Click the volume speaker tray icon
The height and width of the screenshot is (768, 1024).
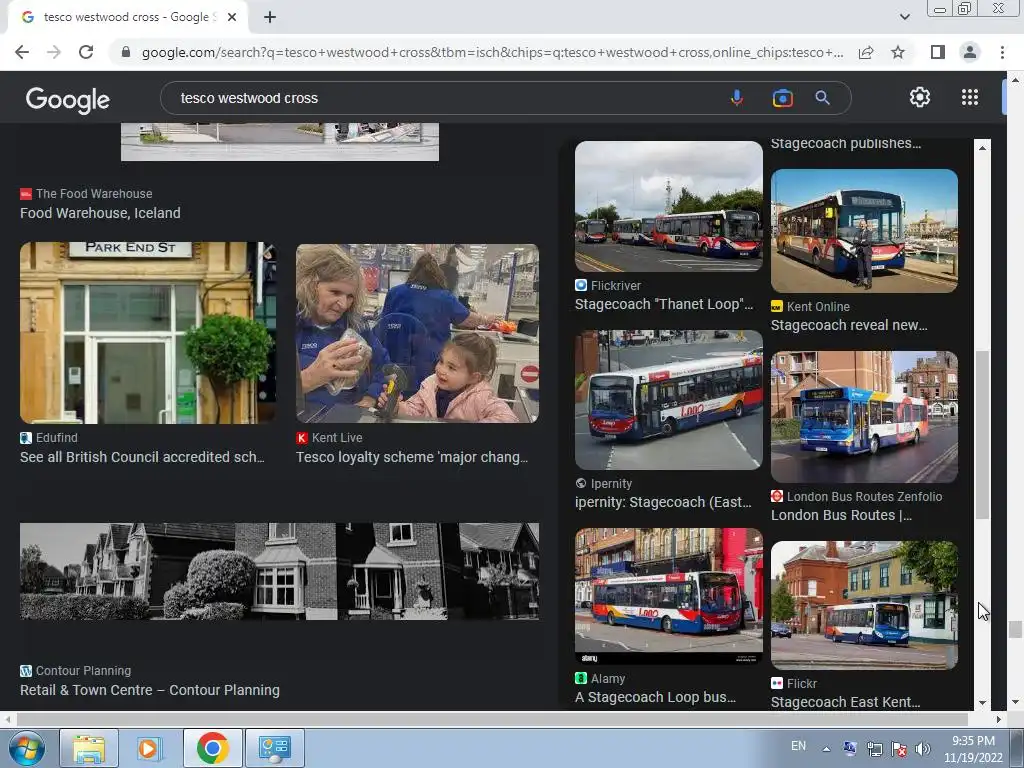click(923, 749)
